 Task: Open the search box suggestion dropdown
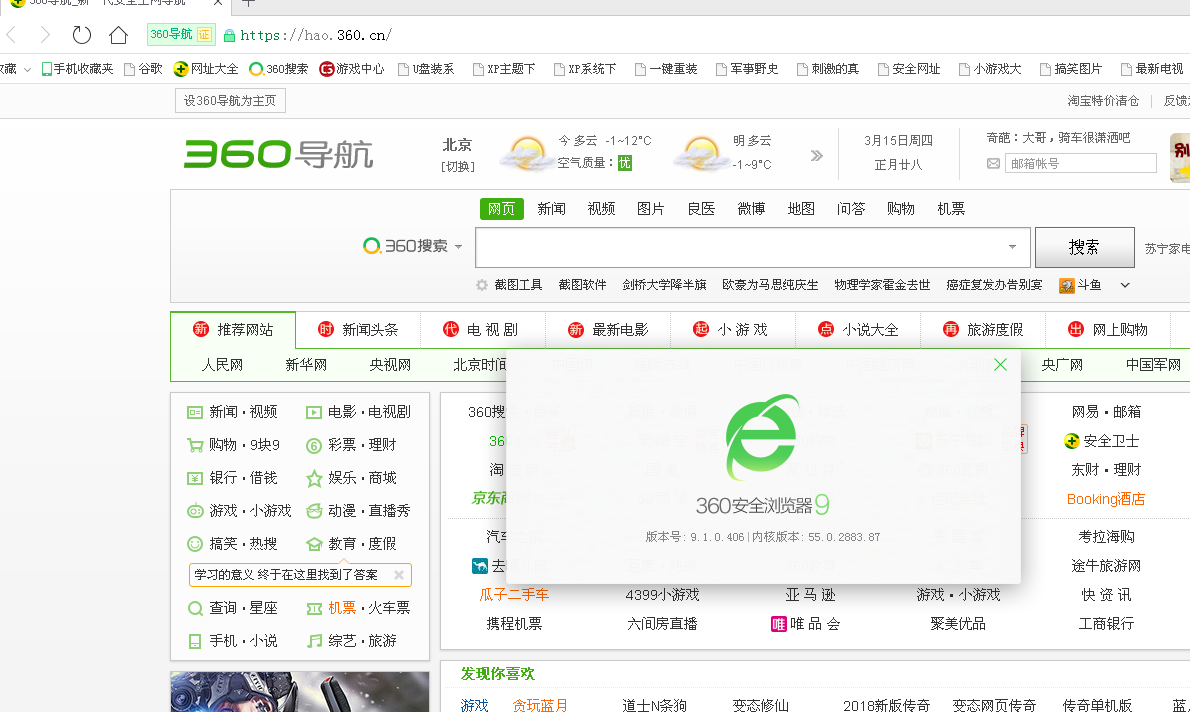tap(1012, 247)
